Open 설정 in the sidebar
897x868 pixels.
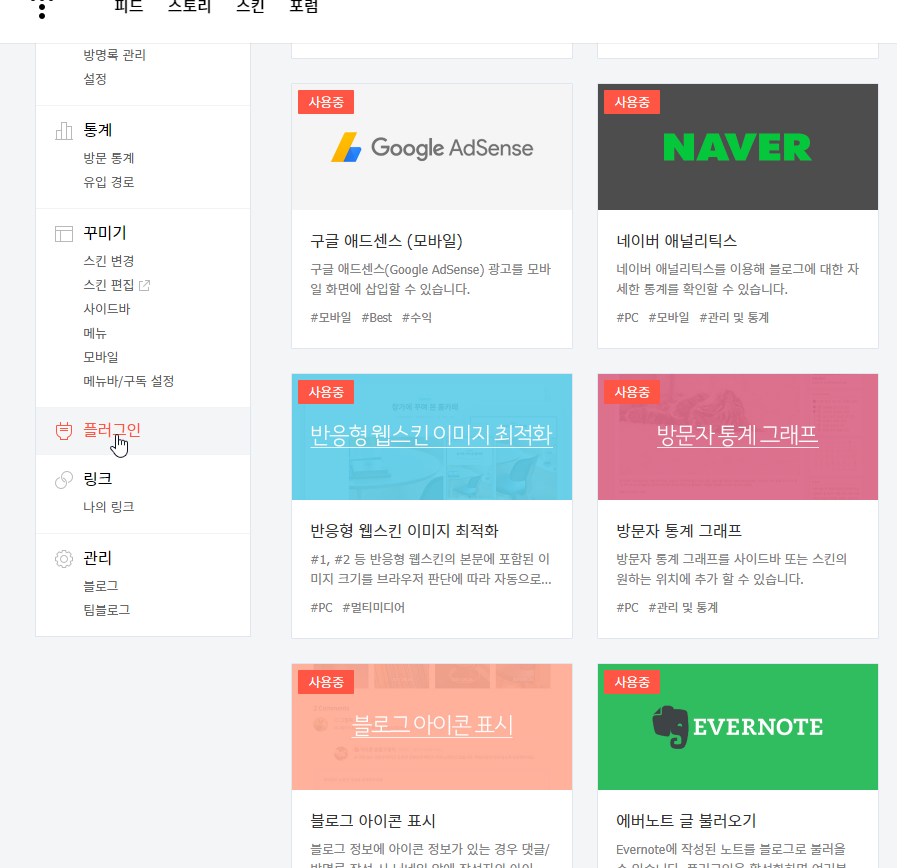click(x=95, y=79)
